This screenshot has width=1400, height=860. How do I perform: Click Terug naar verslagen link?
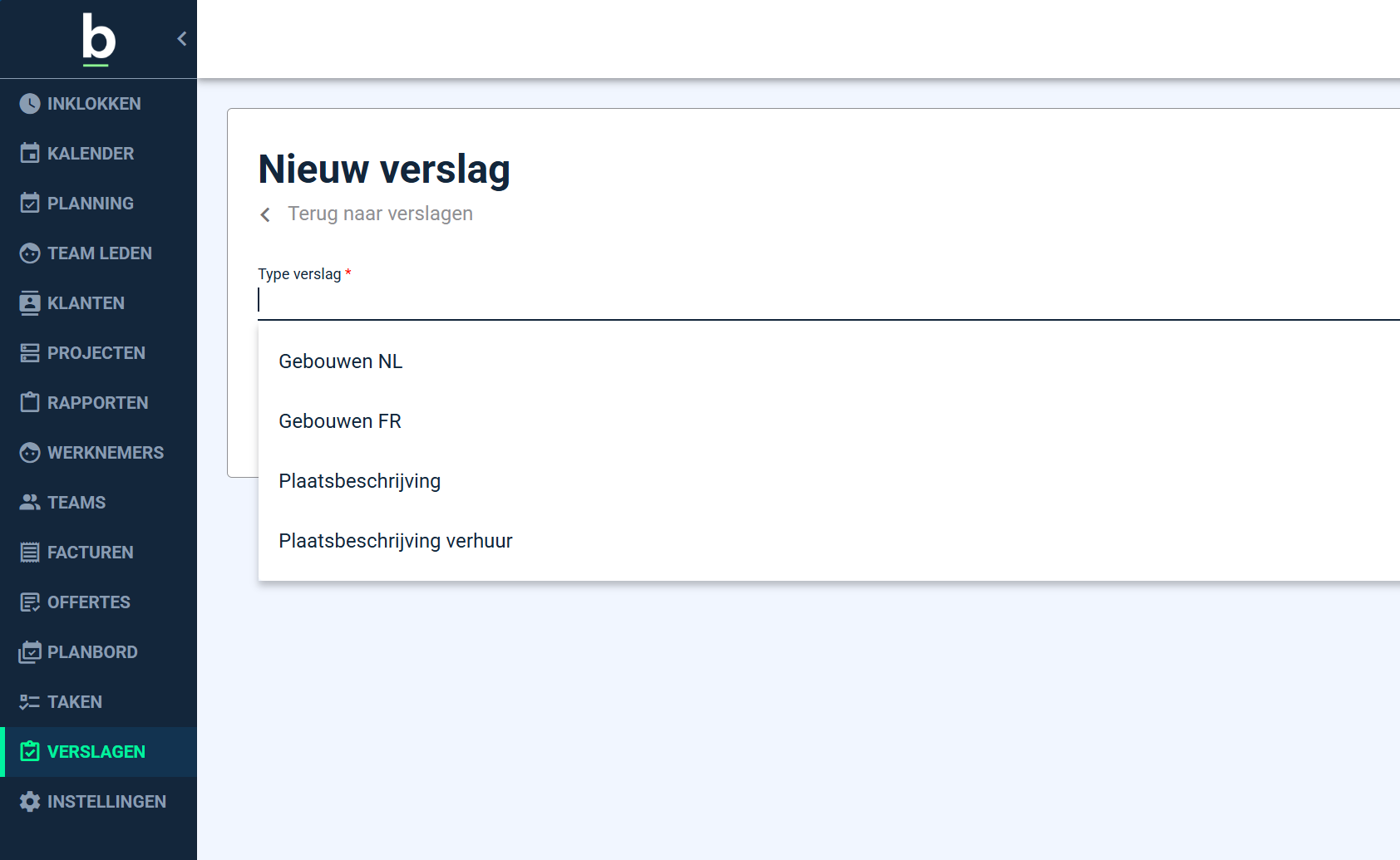click(x=379, y=214)
